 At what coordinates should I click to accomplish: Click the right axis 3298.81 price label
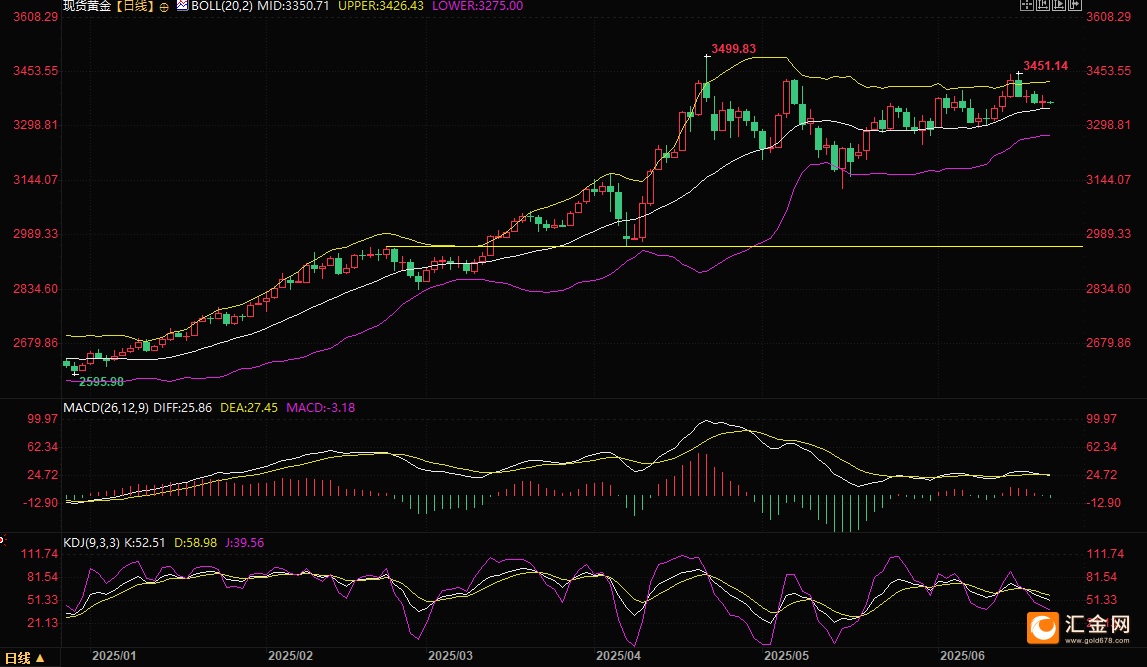pos(1109,125)
